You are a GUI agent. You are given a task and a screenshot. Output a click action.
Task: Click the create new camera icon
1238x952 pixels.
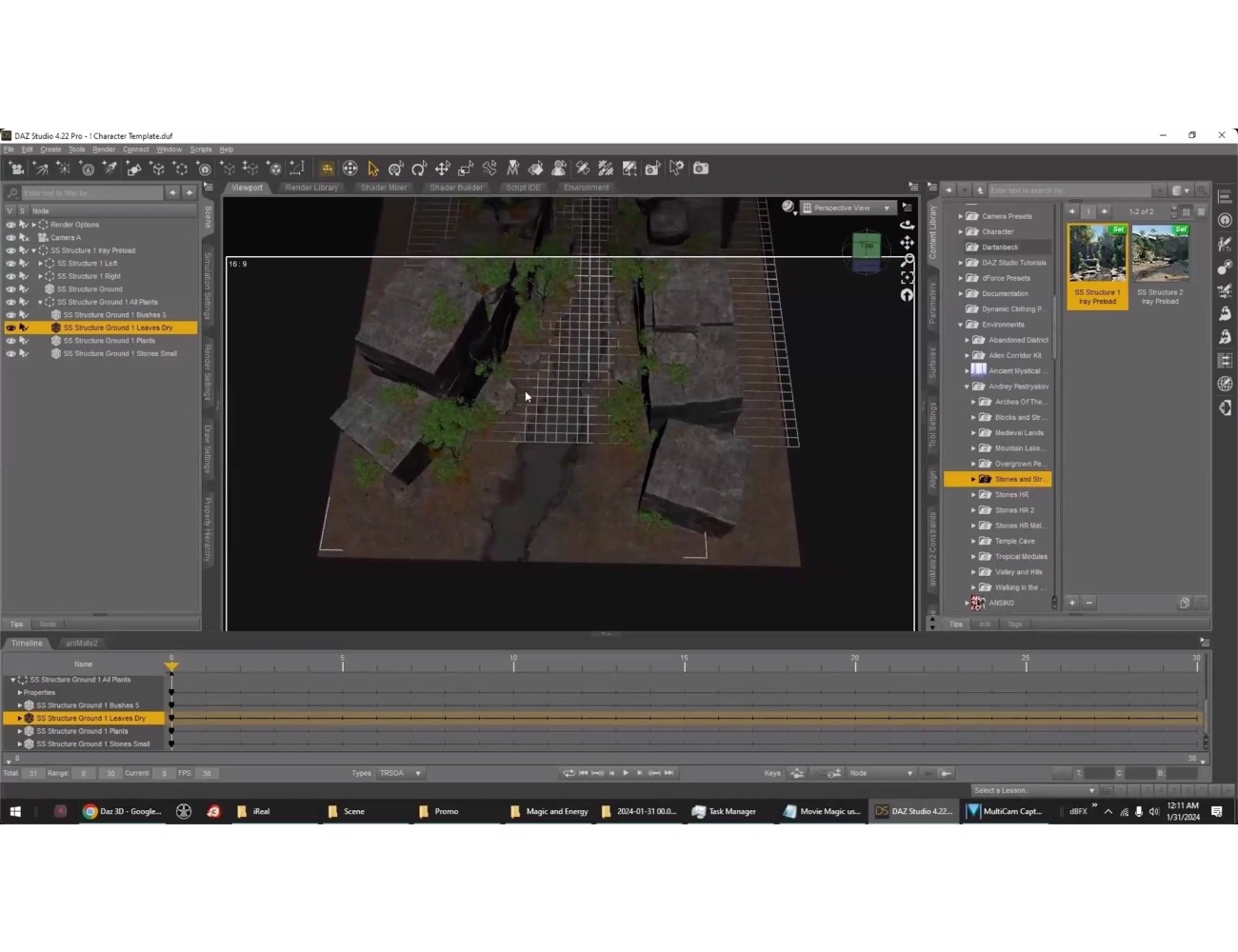[17, 169]
